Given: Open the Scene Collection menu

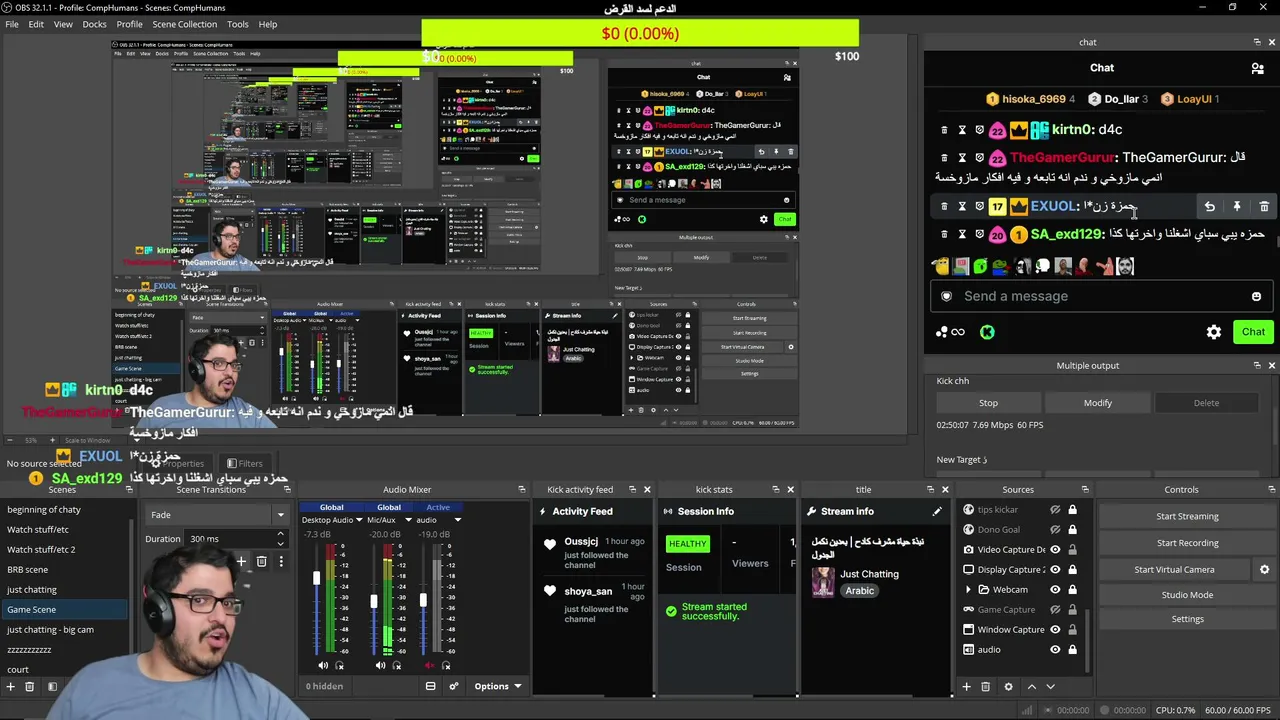Looking at the screenshot, I should pyautogui.click(x=184, y=24).
